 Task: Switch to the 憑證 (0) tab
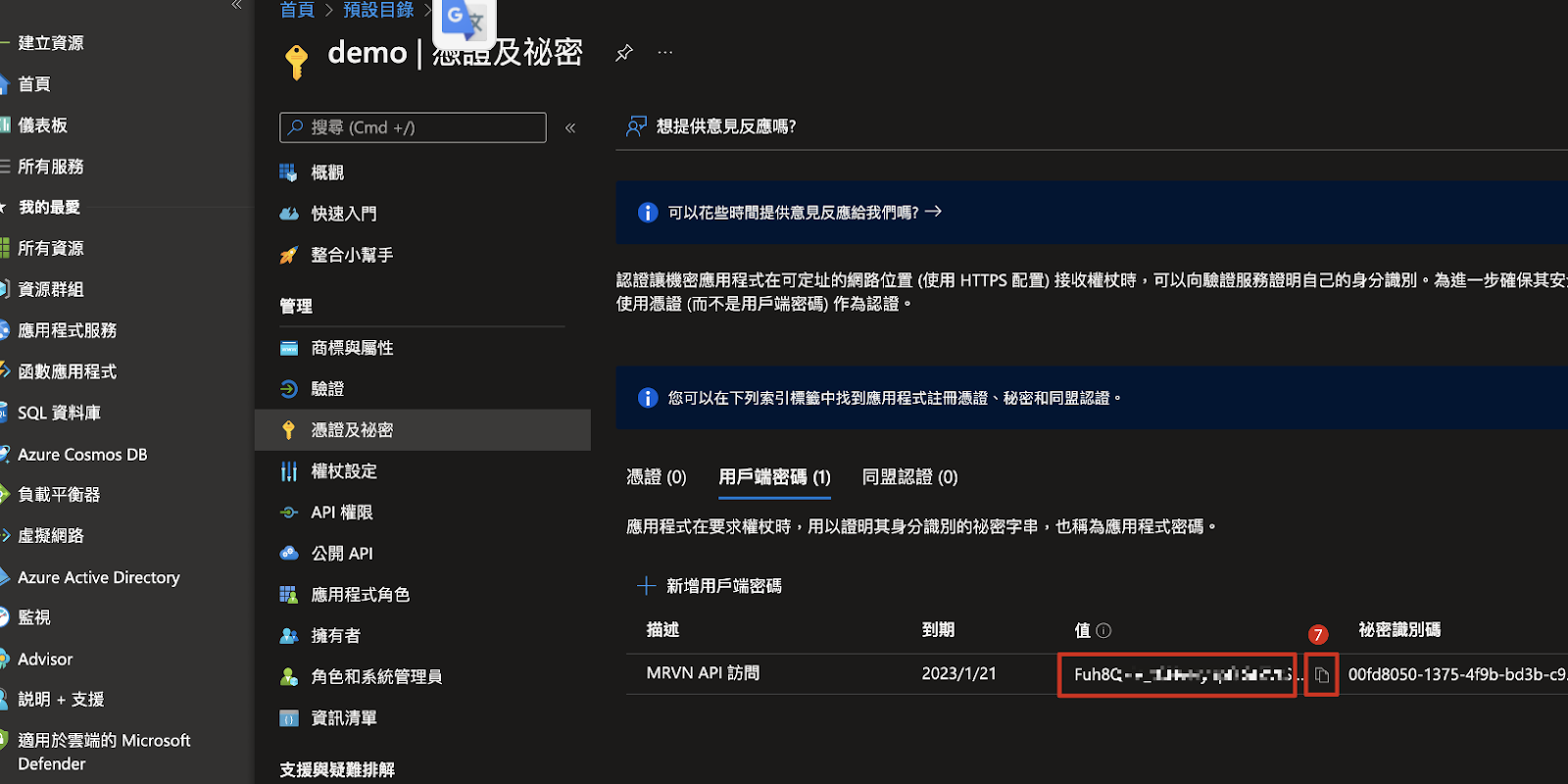tap(656, 477)
